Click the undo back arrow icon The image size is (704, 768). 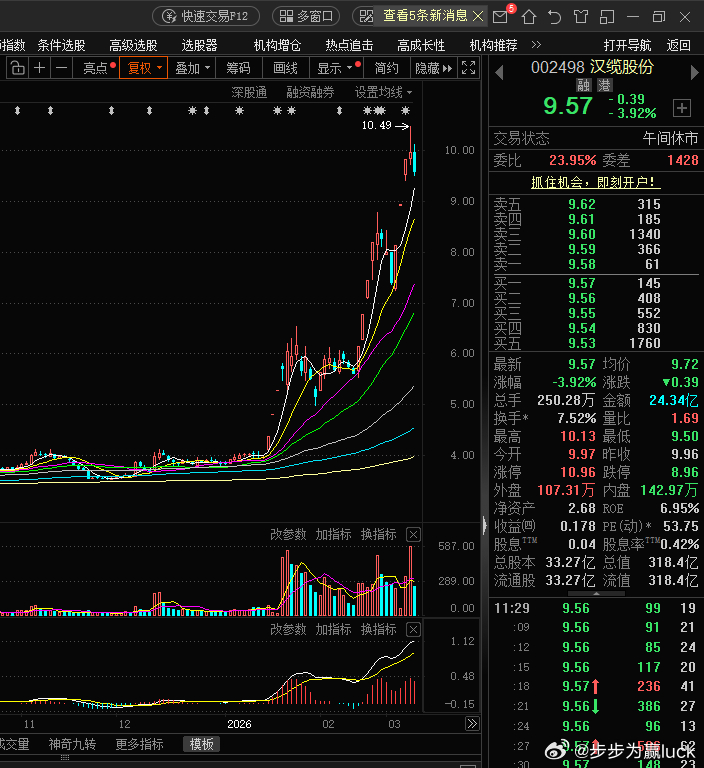(x=555, y=17)
